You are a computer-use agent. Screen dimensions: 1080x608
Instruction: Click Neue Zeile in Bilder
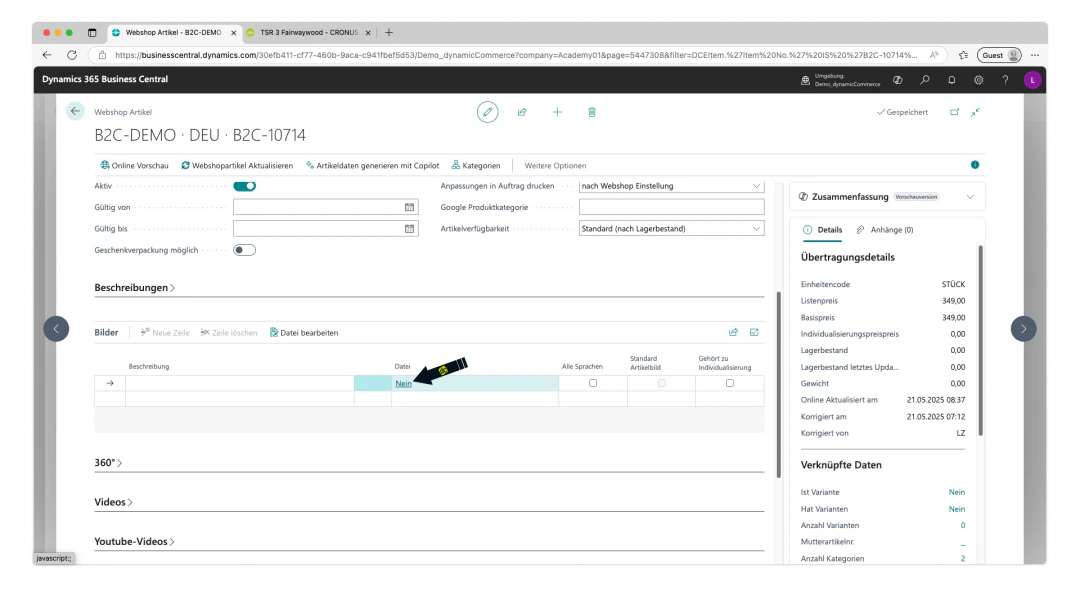click(165, 333)
